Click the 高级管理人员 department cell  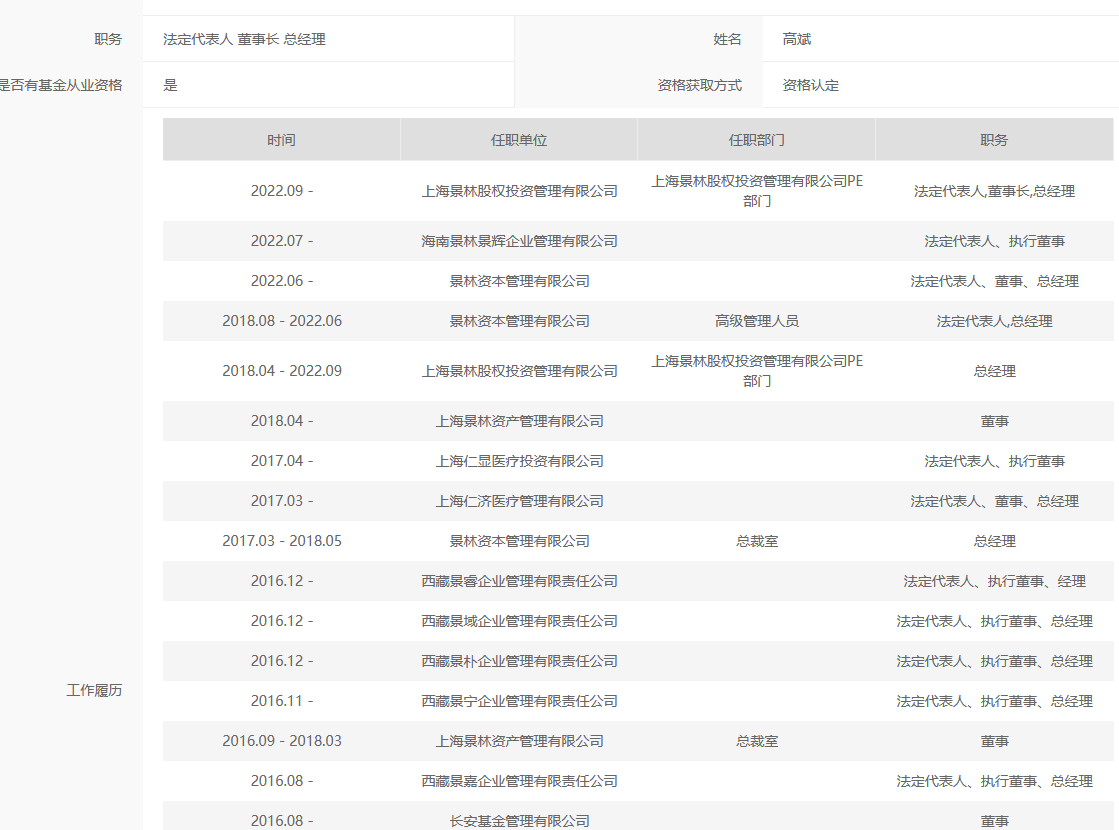point(756,321)
